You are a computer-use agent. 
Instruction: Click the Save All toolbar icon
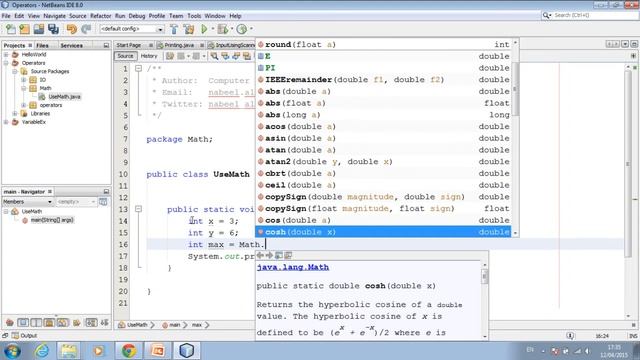tap(53, 29)
